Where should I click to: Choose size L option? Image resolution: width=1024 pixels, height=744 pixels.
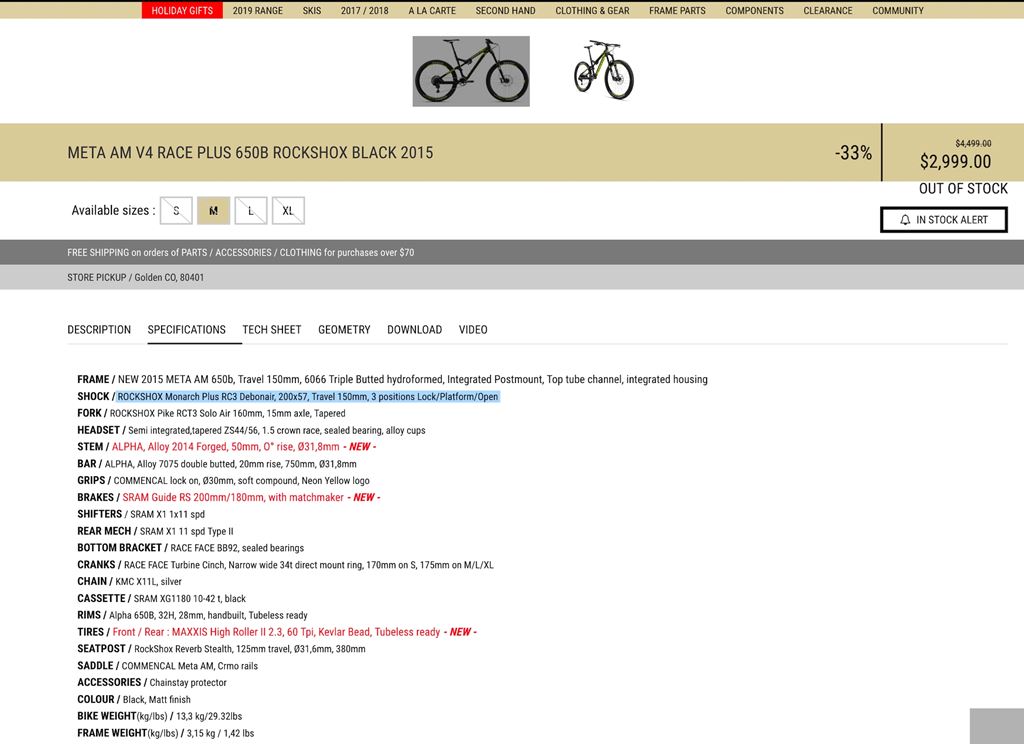251,211
